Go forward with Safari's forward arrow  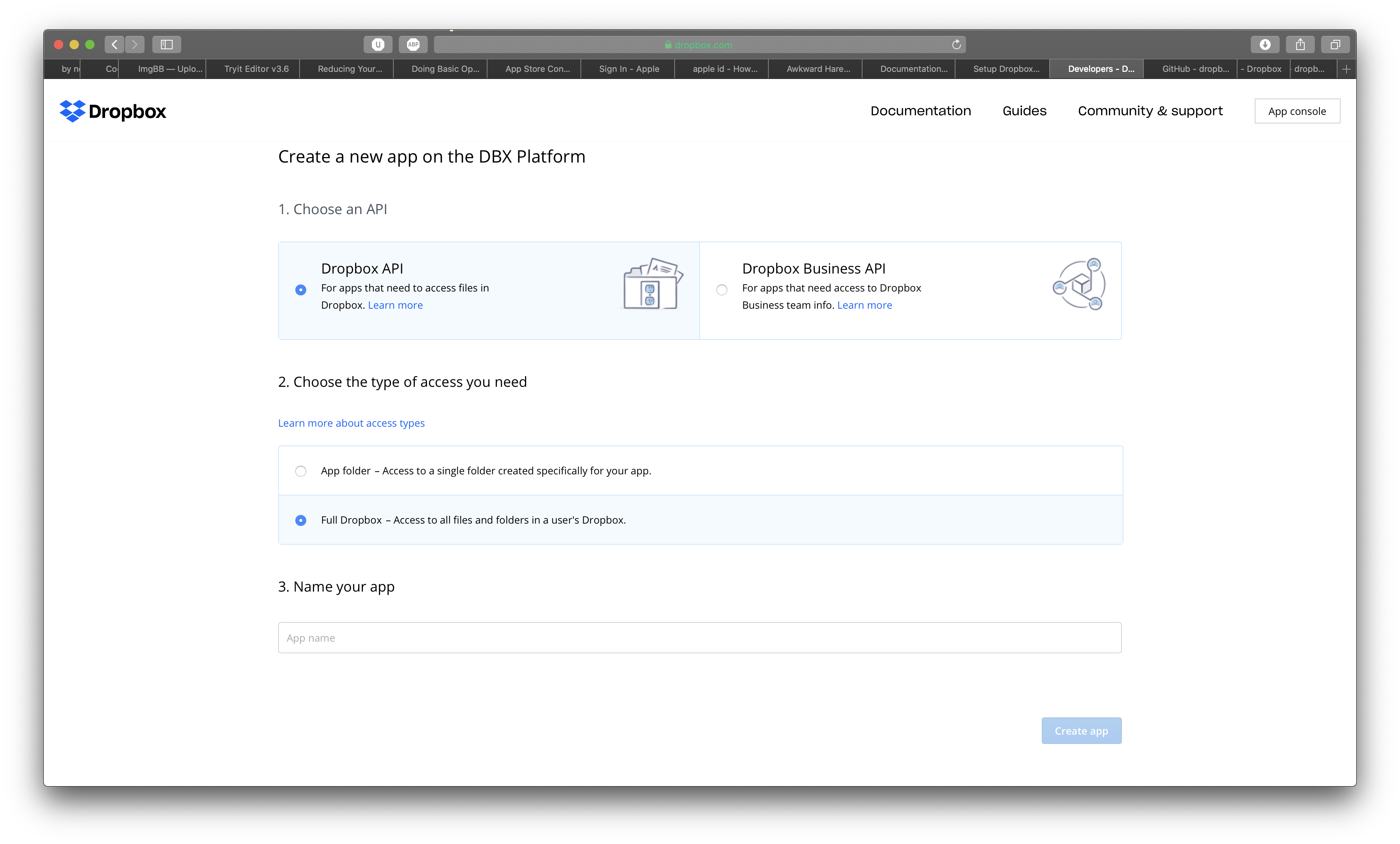click(135, 44)
